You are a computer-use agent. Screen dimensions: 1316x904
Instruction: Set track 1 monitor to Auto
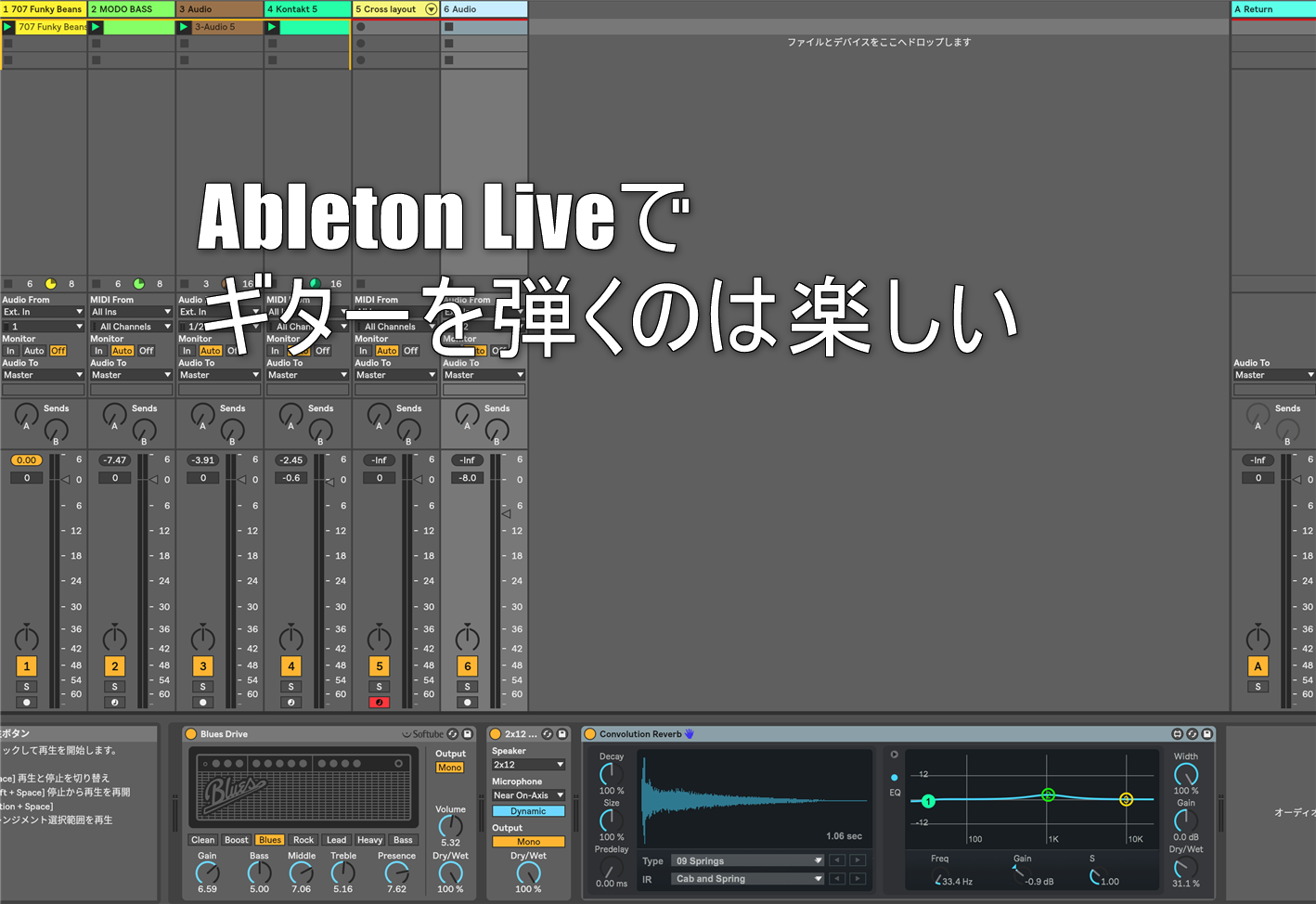(34, 351)
